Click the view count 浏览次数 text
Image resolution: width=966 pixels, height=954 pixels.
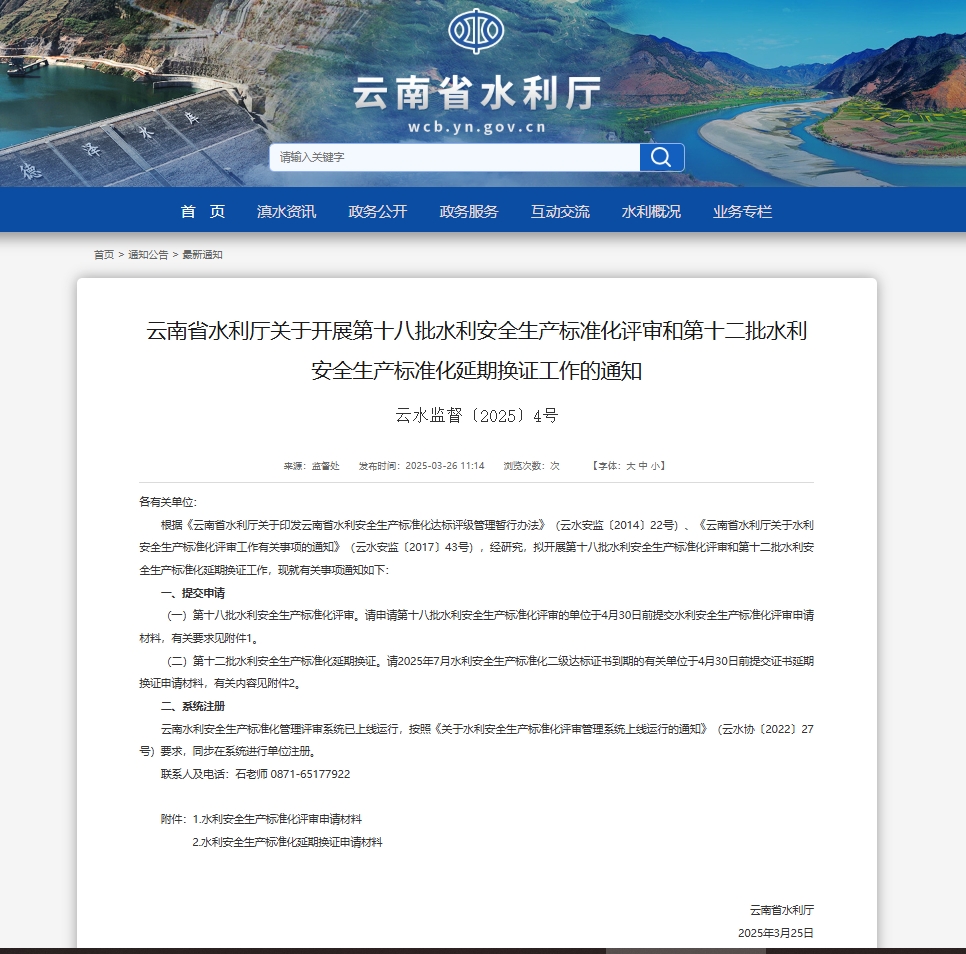coord(531,466)
